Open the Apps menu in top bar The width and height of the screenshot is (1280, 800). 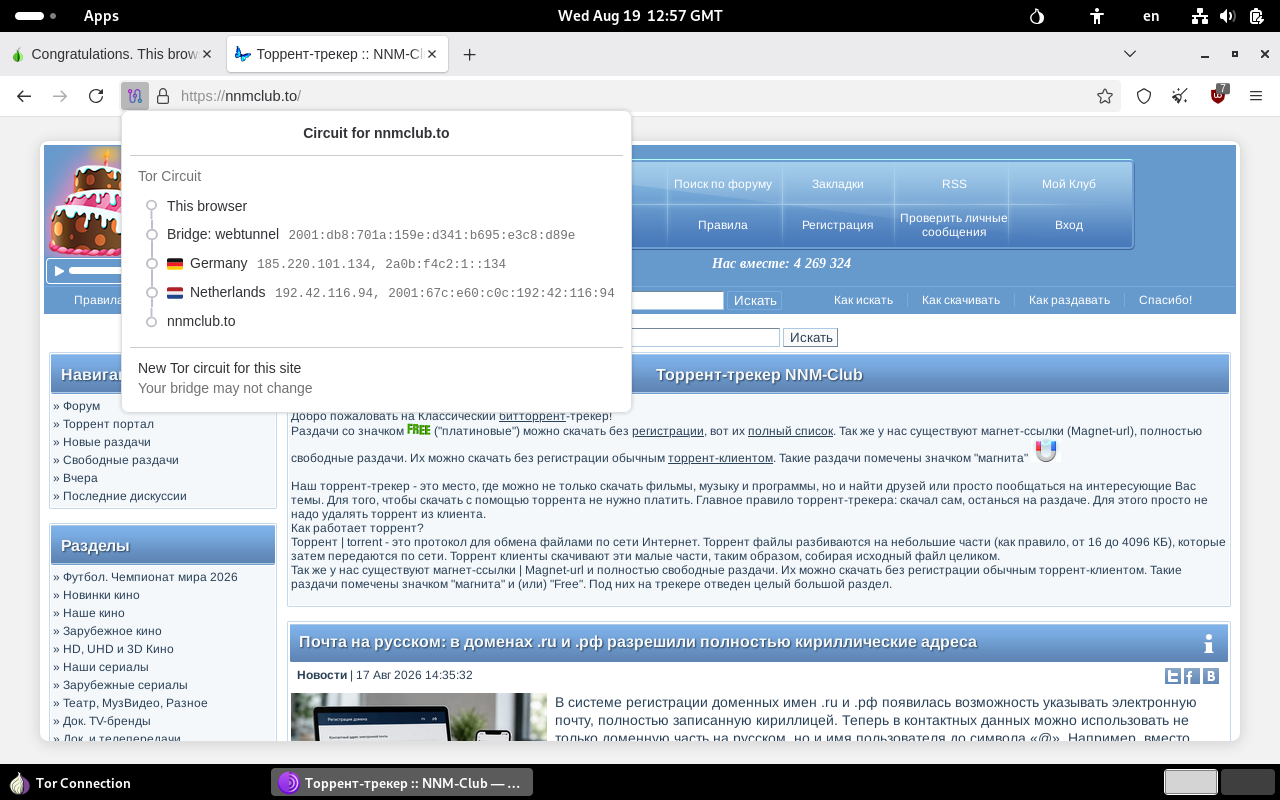coord(101,16)
